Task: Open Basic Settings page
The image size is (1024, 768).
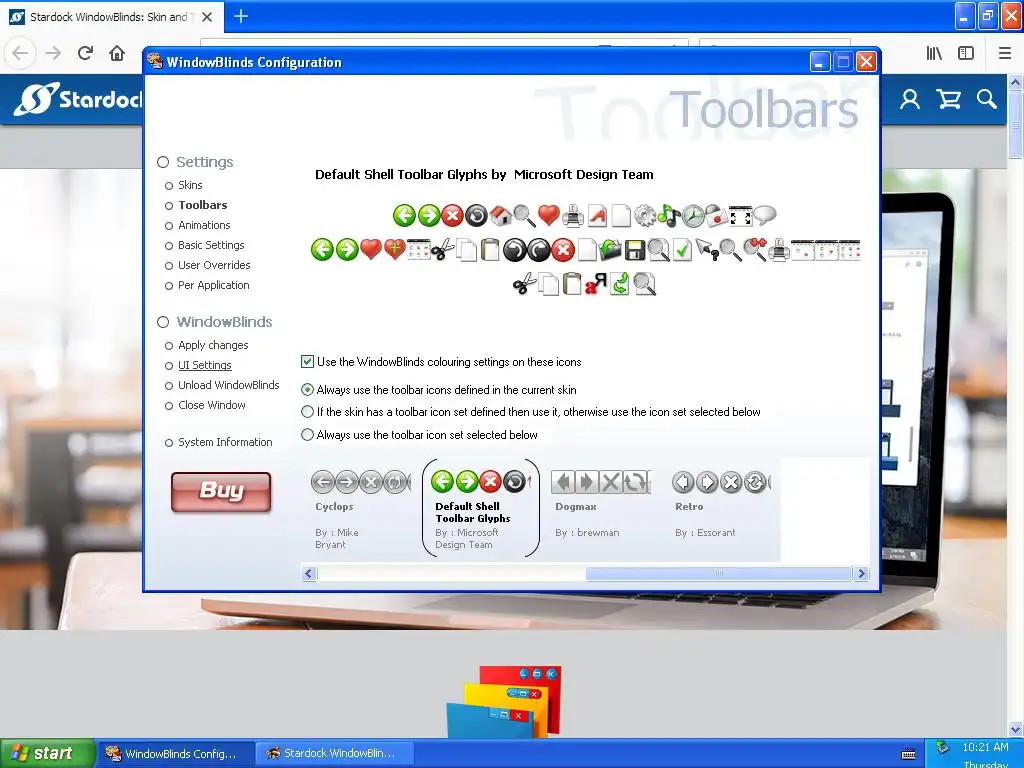Action: [x=211, y=246]
